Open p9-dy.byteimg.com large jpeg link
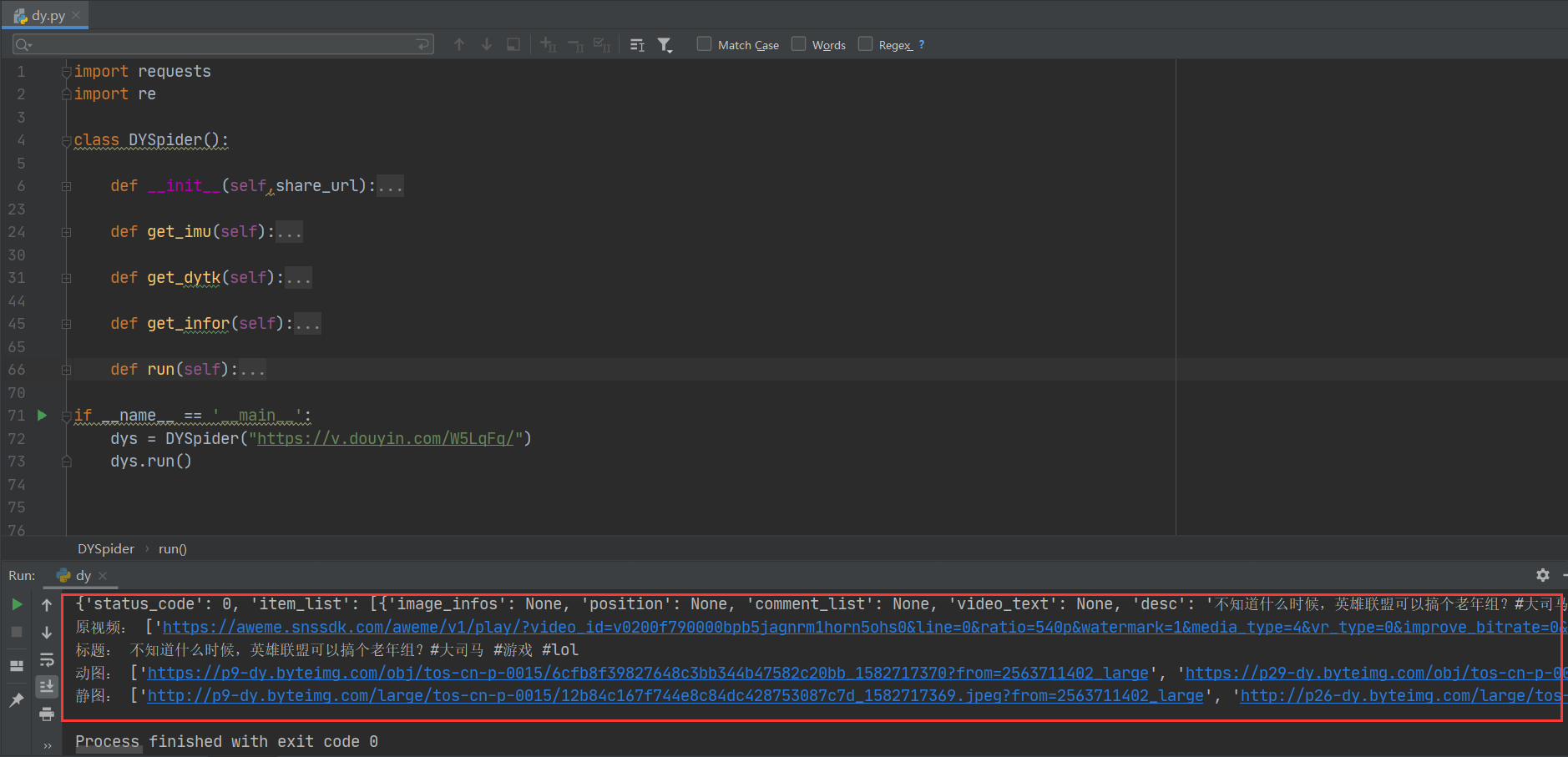Viewport: 1568px width, 757px height. [675, 695]
